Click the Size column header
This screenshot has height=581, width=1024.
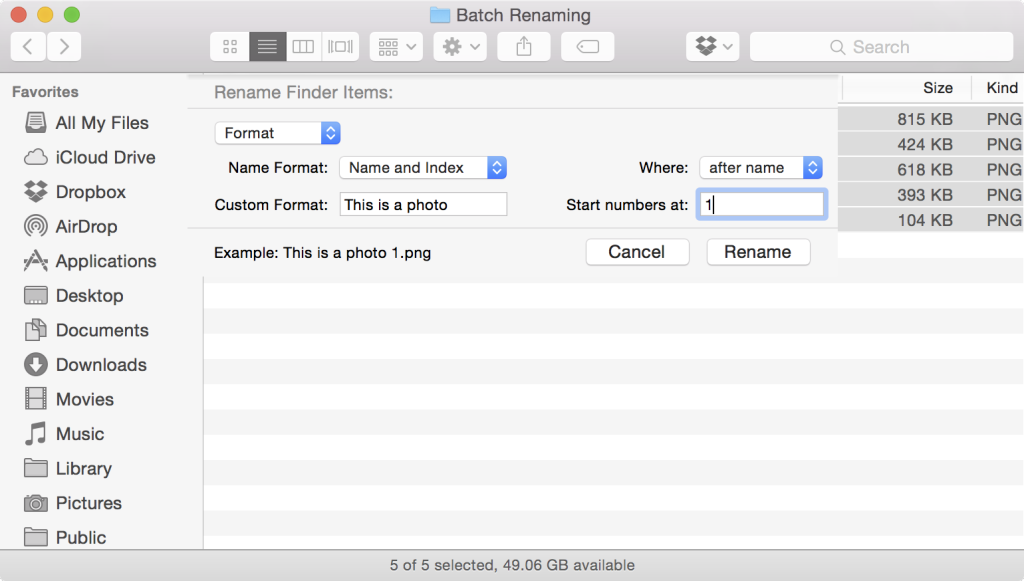(937, 88)
